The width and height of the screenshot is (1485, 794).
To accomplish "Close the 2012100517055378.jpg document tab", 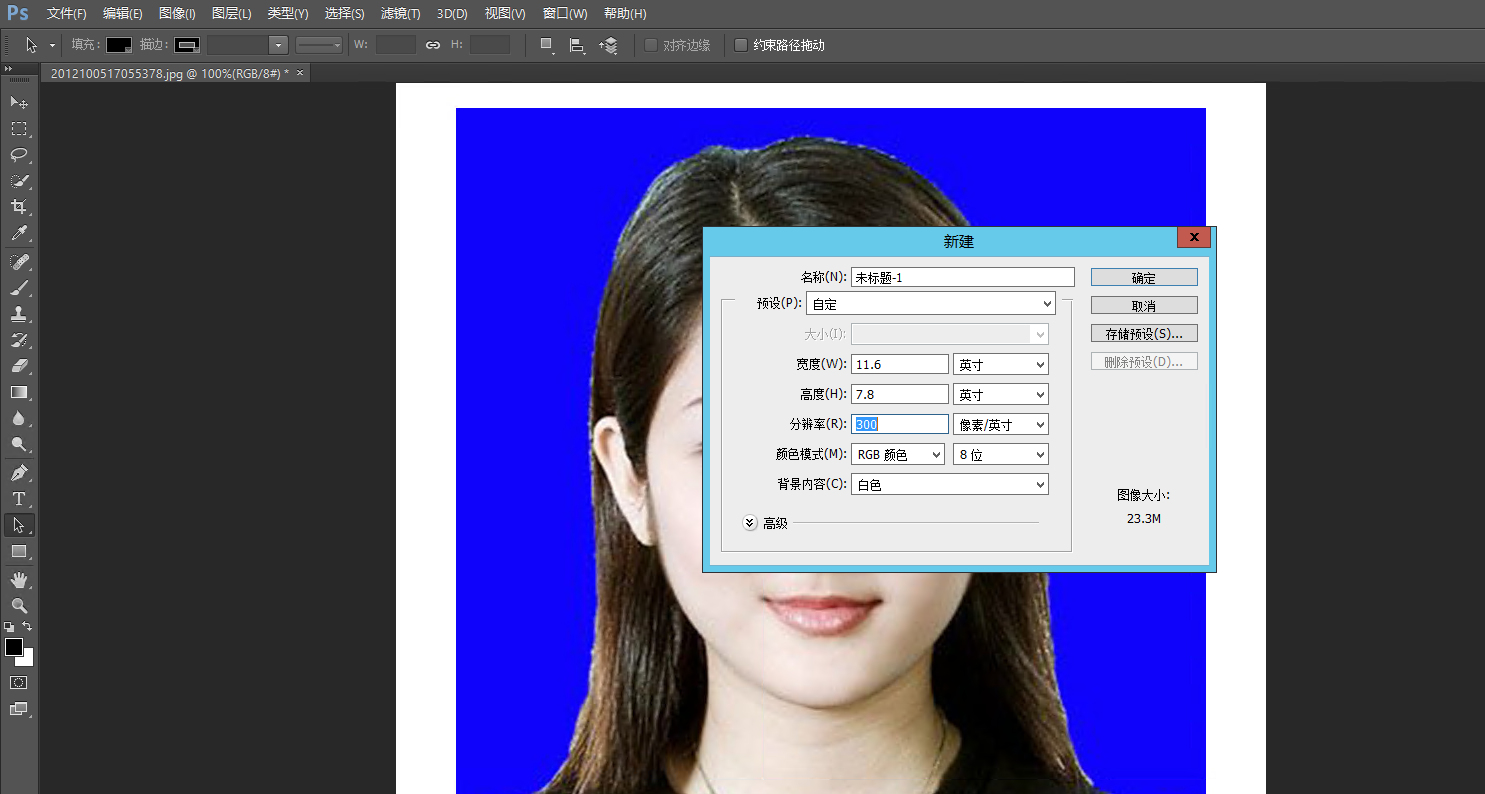I will click(x=300, y=73).
